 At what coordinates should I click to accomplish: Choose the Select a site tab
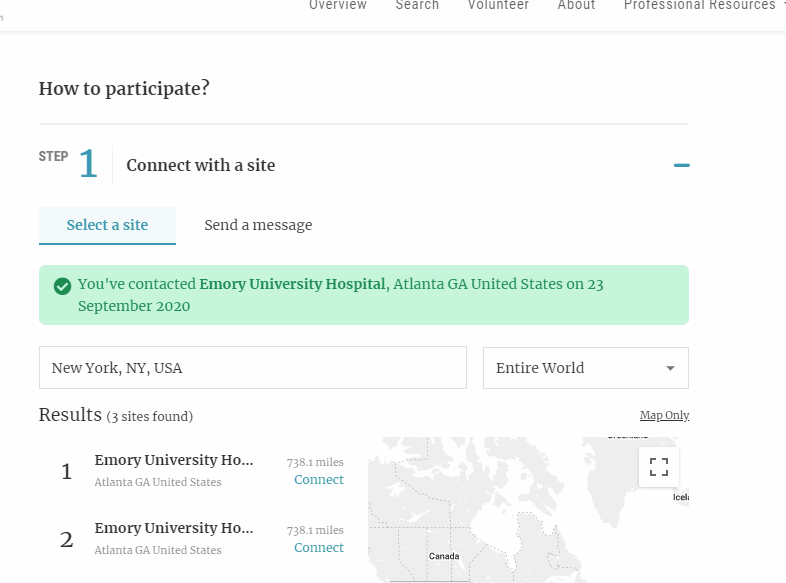(107, 225)
